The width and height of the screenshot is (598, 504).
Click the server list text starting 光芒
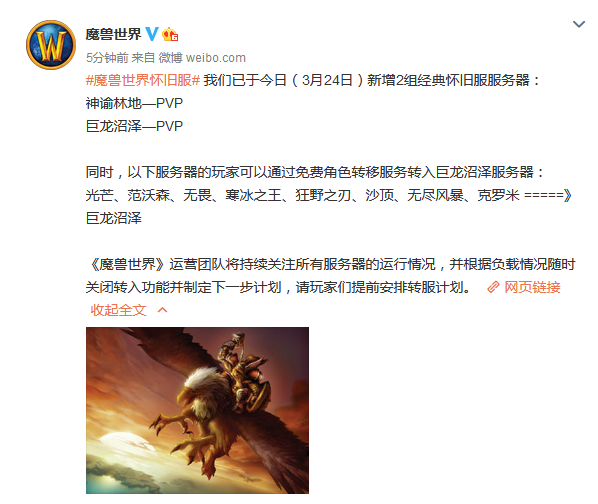coord(328,195)
